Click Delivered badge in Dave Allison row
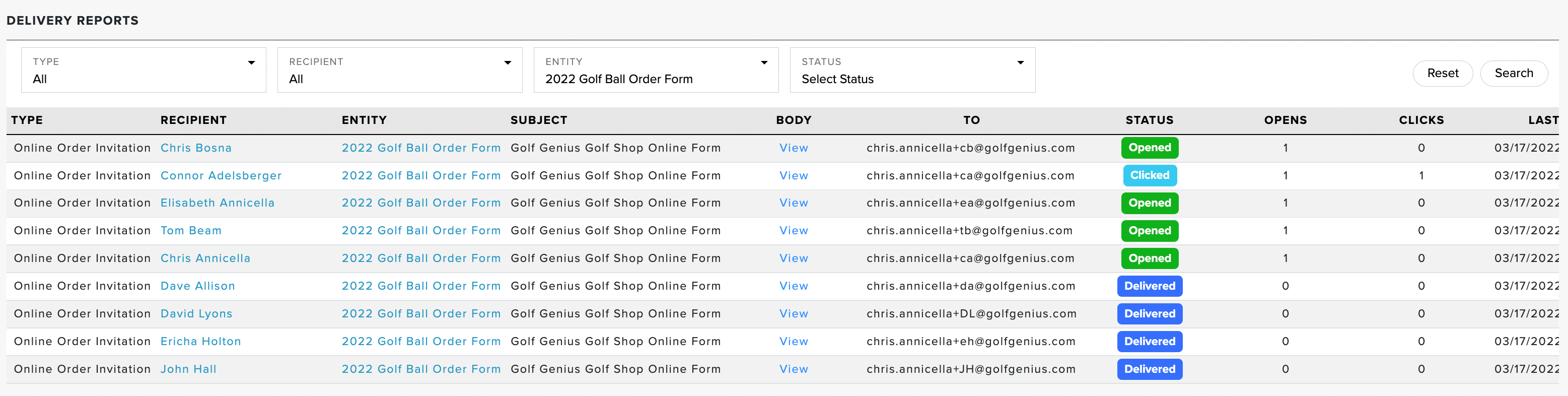1568x396 pixels. coord(1149,286)
